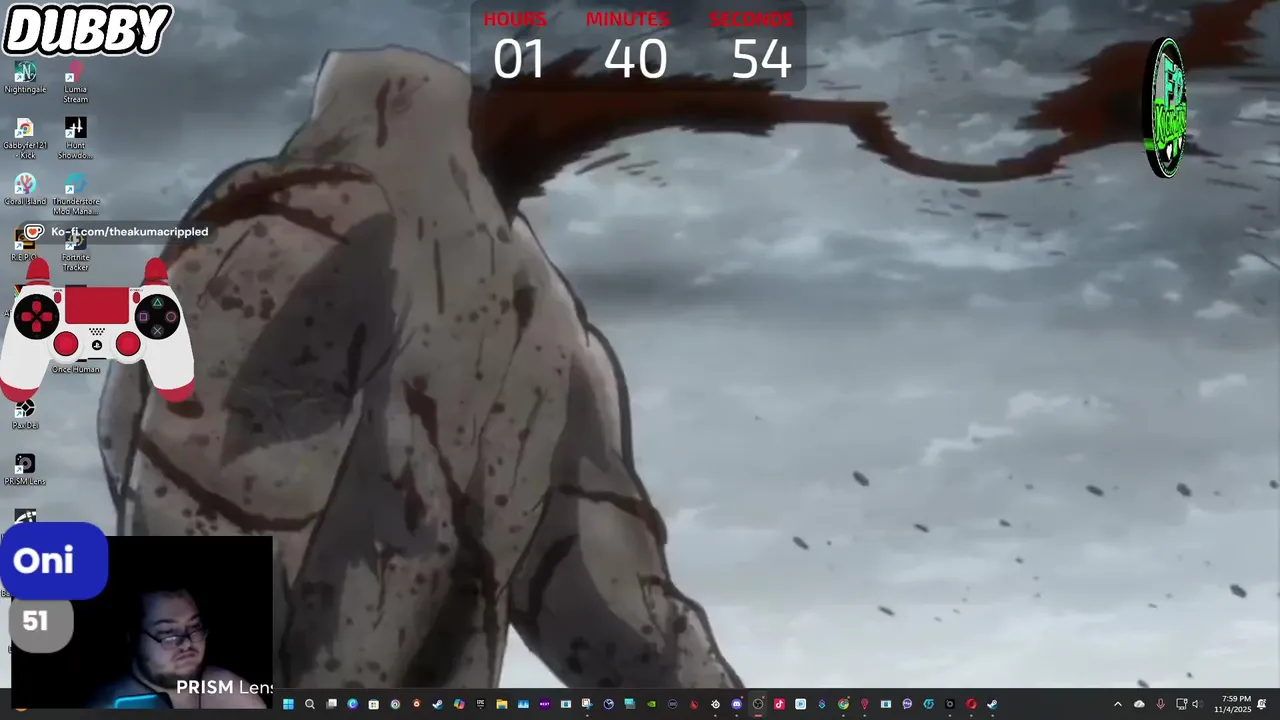The width and height of the screenshot is (1280, 720).
Task: Open the network tray icon
Action: click(1181, 704)
